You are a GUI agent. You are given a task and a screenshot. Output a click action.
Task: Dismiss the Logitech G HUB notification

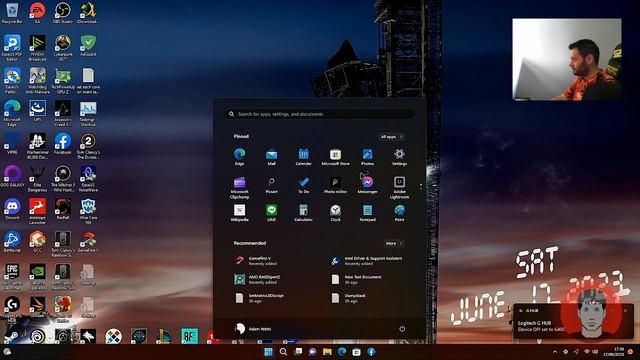click(625, 311)
